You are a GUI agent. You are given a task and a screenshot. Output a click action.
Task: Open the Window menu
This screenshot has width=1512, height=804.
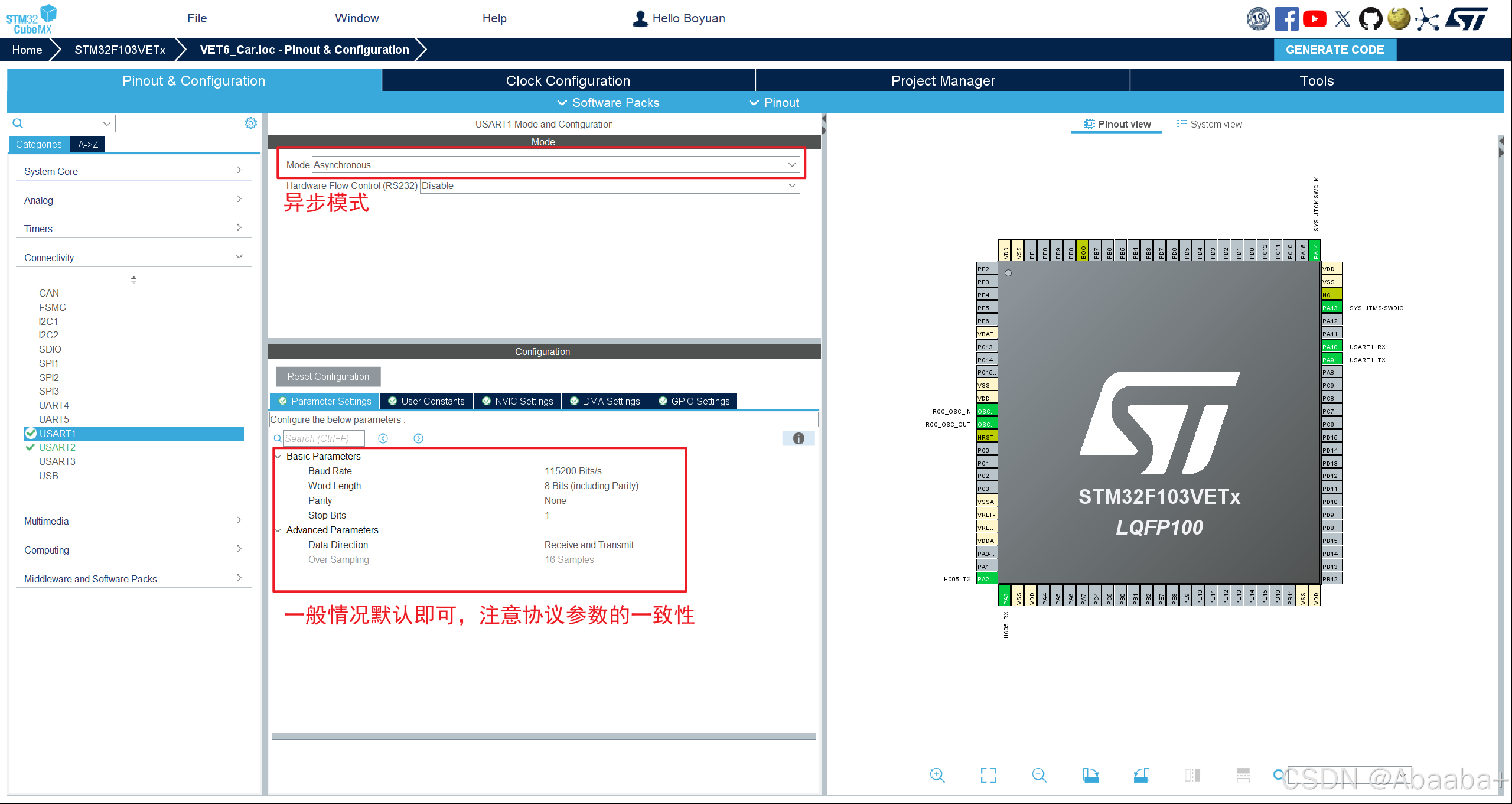pos(357,18)
